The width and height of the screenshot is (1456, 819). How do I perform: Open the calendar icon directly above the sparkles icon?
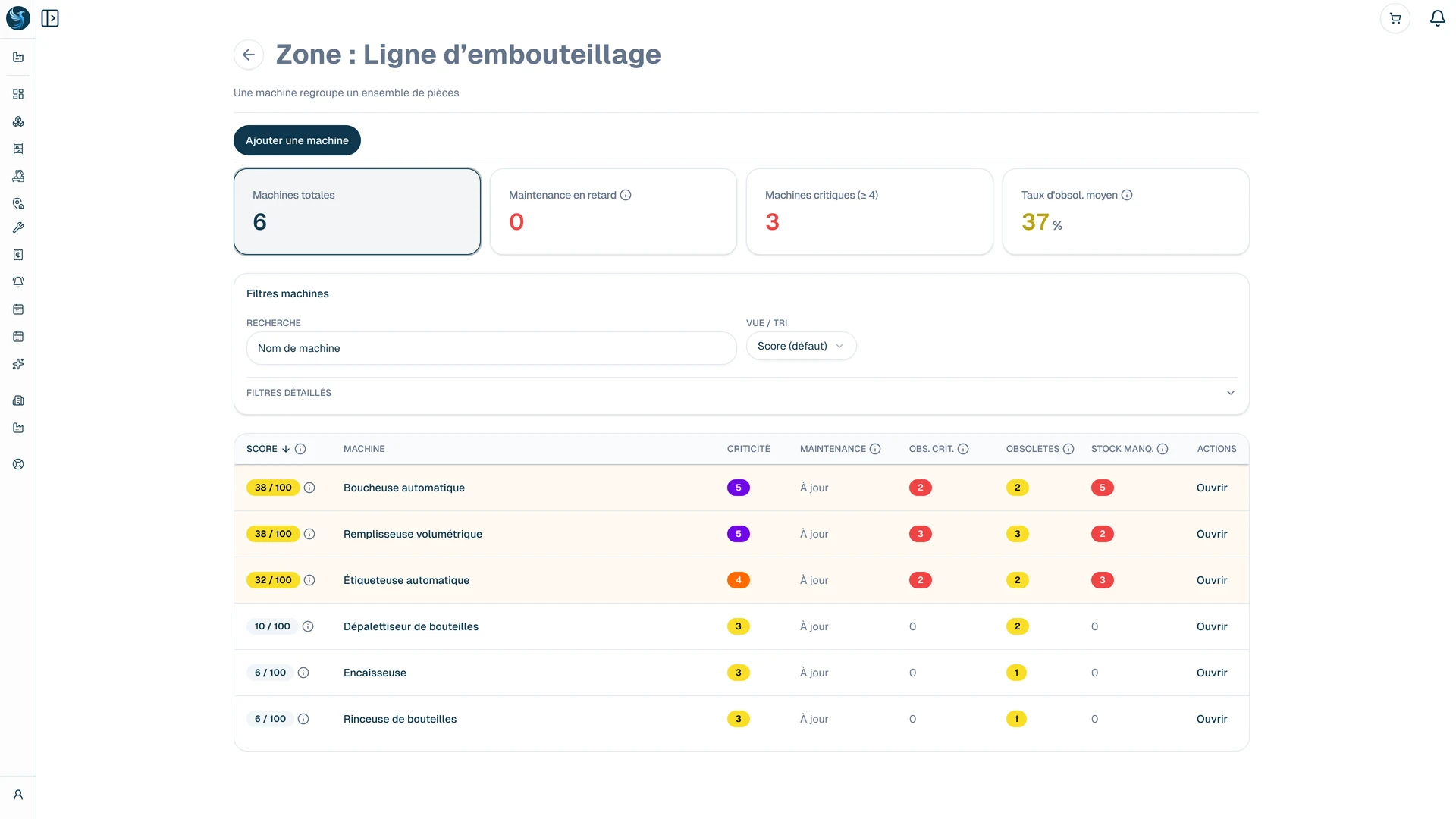18,337
